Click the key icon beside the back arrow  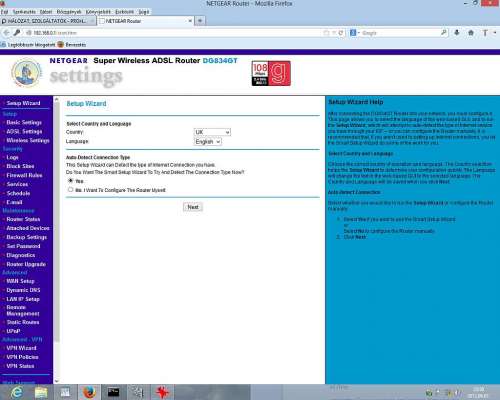pos(17,33)
